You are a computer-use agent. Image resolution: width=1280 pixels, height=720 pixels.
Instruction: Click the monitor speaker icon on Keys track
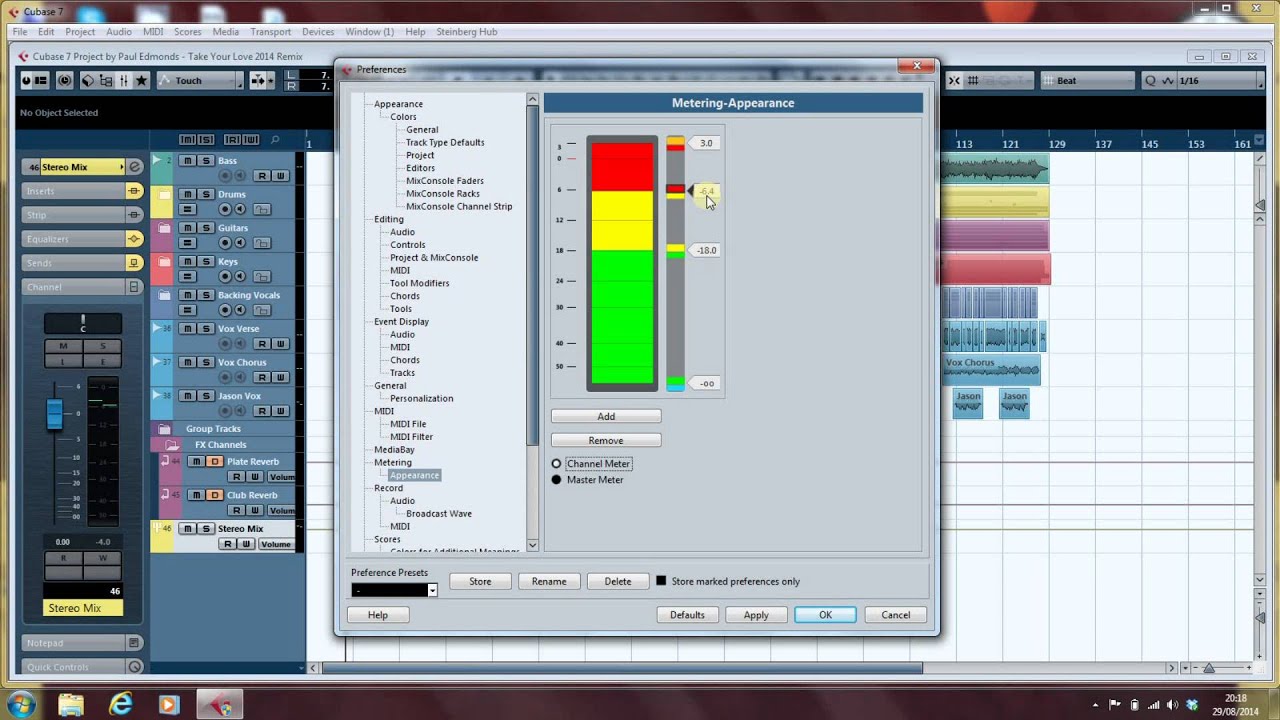[x=242, y=276]
